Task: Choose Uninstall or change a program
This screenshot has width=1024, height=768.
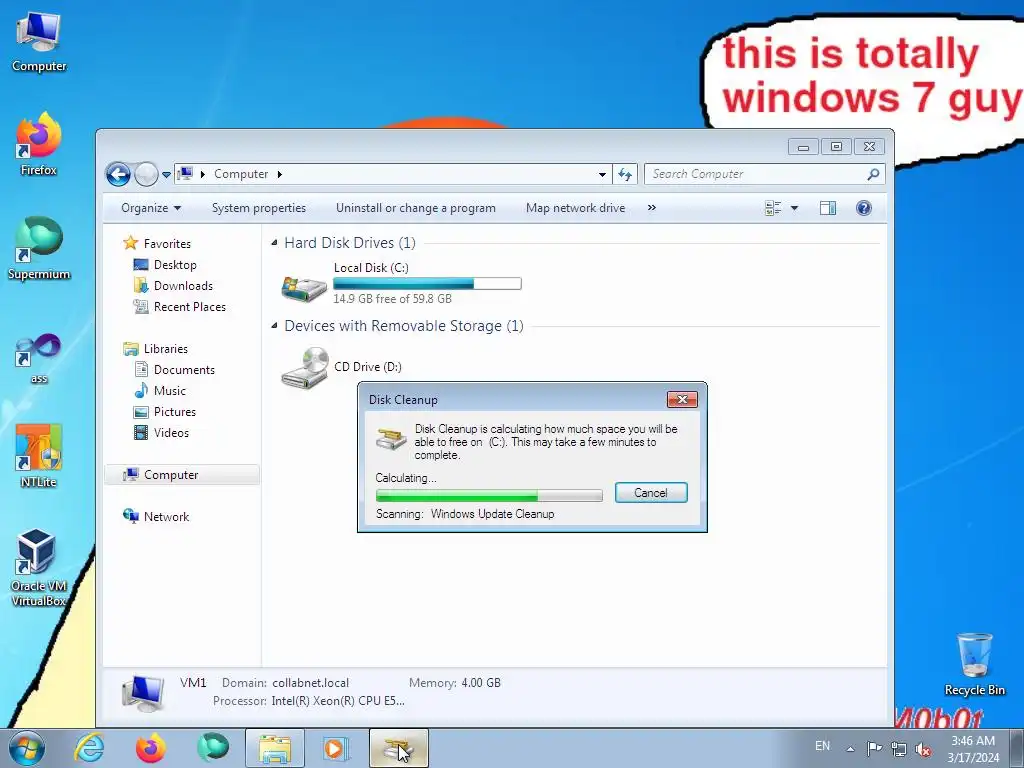Action: [415, 208]
